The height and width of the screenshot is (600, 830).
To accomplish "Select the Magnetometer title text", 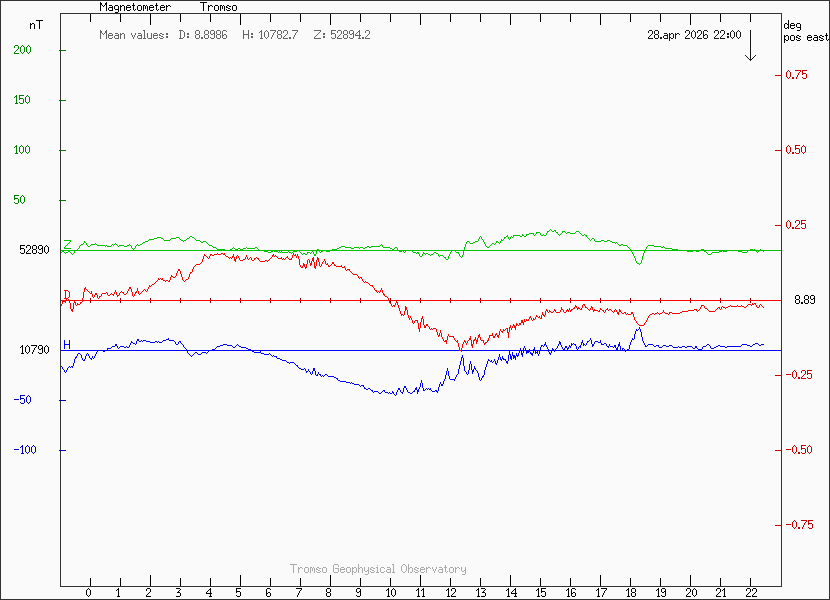I will 135,7.
